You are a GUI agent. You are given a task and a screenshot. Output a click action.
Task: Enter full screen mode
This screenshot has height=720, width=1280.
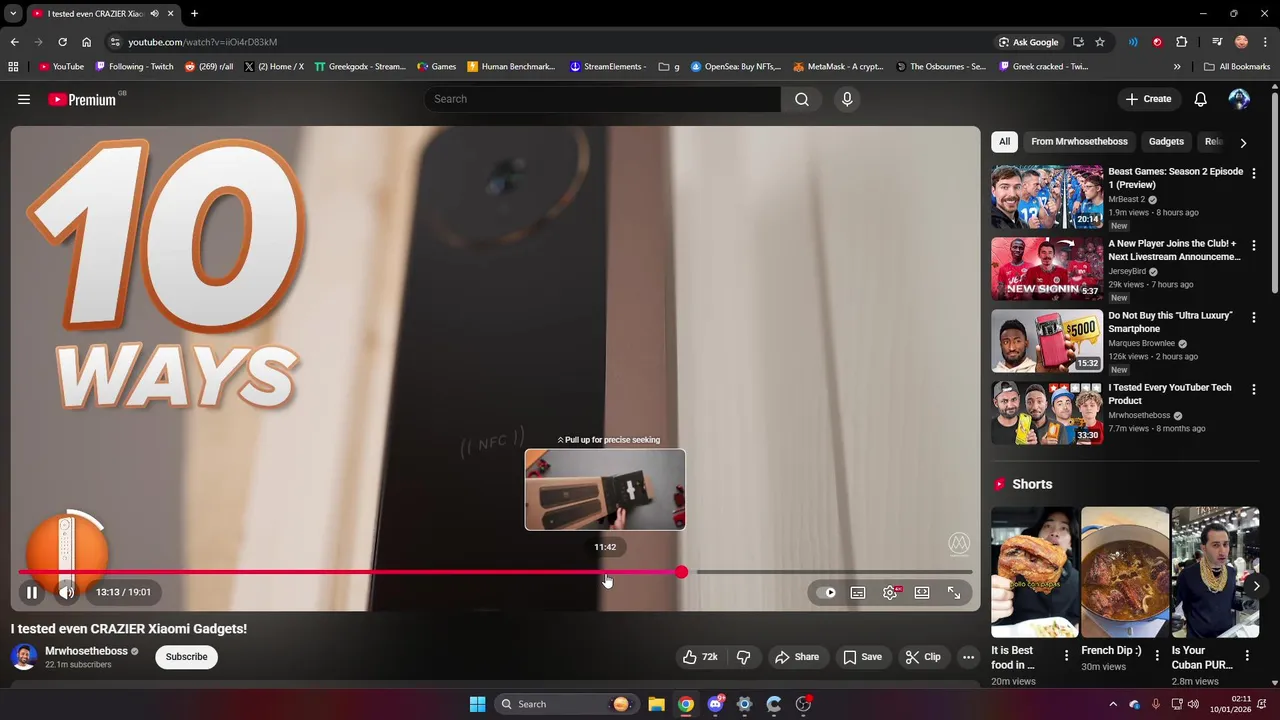pyautogui.click(x=954, y=593)
